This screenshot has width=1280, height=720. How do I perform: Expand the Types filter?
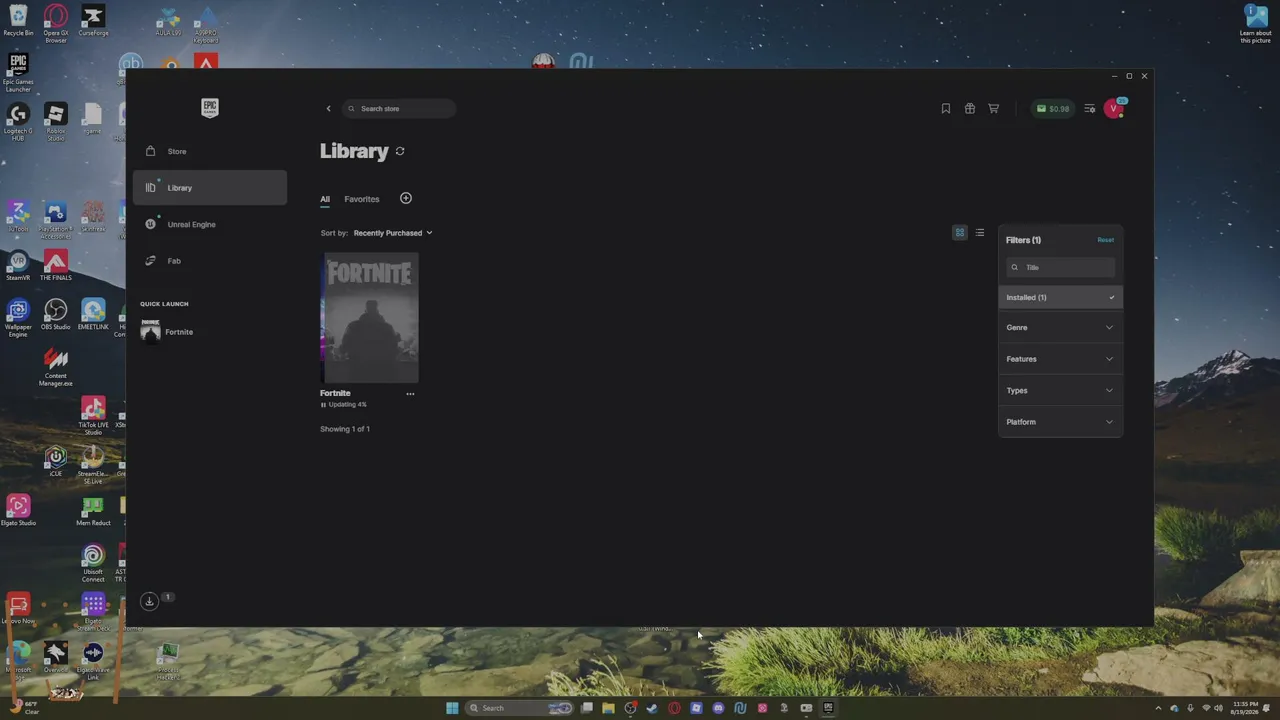(1060, 391)
